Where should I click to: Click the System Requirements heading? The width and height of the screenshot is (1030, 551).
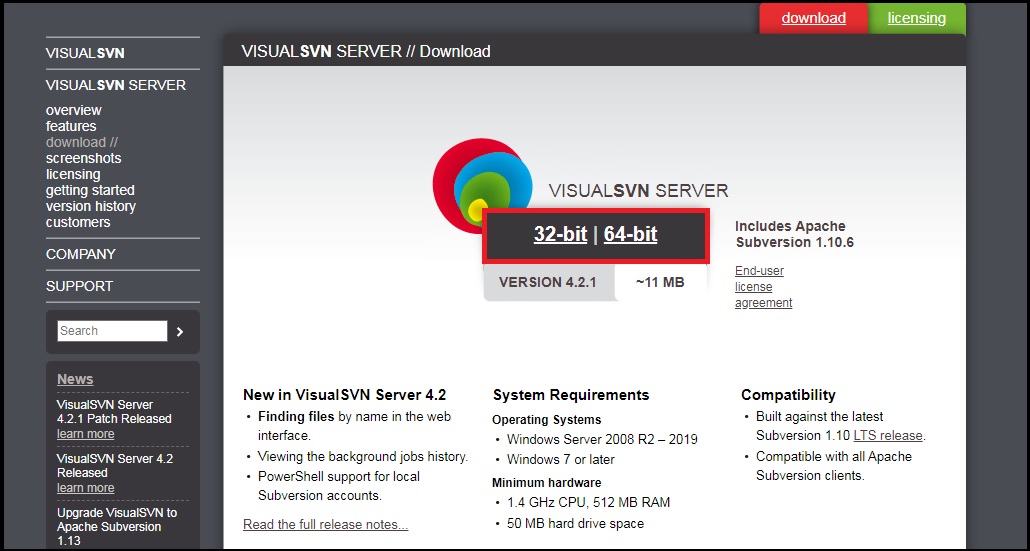tap(571, 395)
